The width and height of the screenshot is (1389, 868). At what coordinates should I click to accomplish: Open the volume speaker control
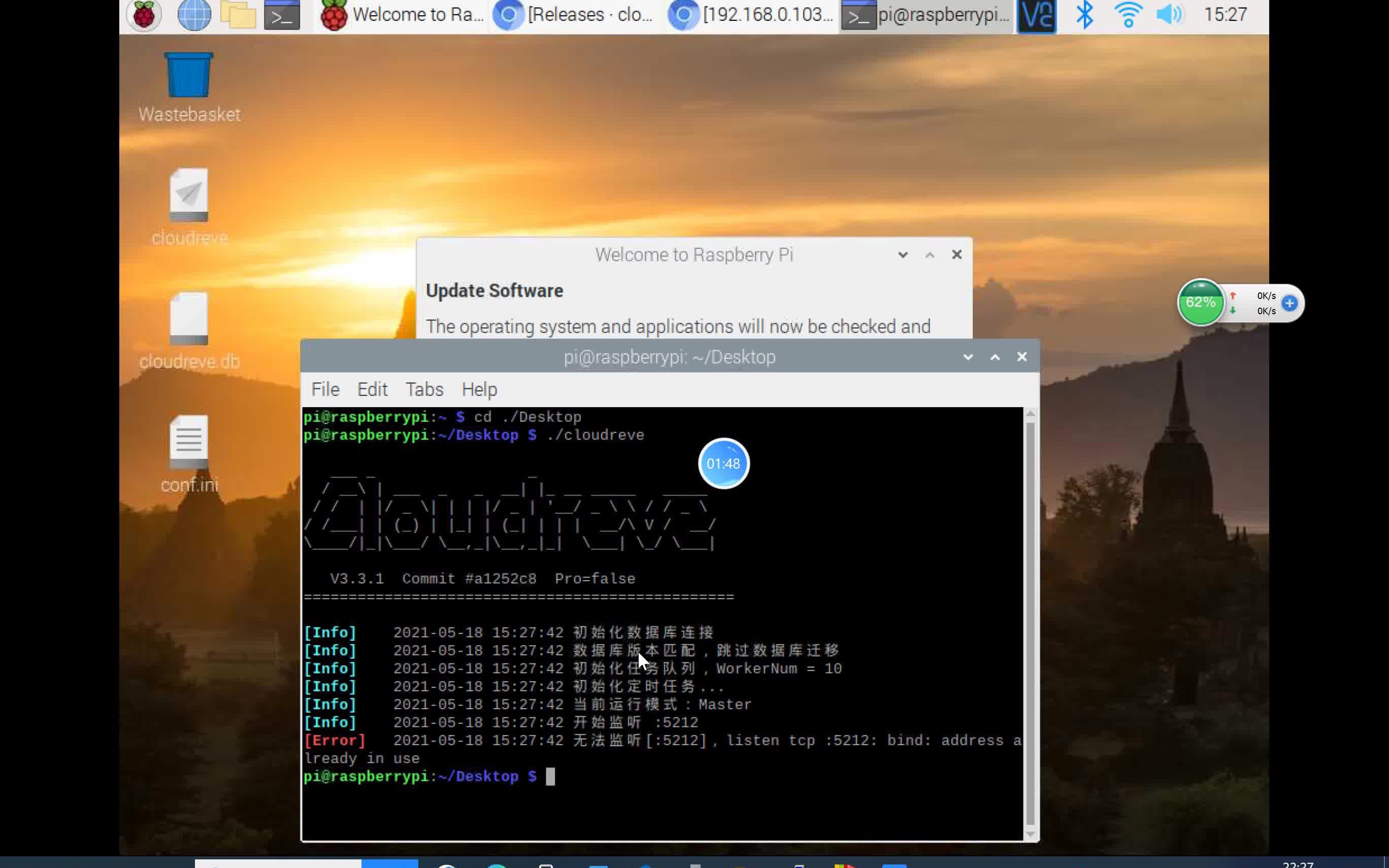pos(1170,15)
